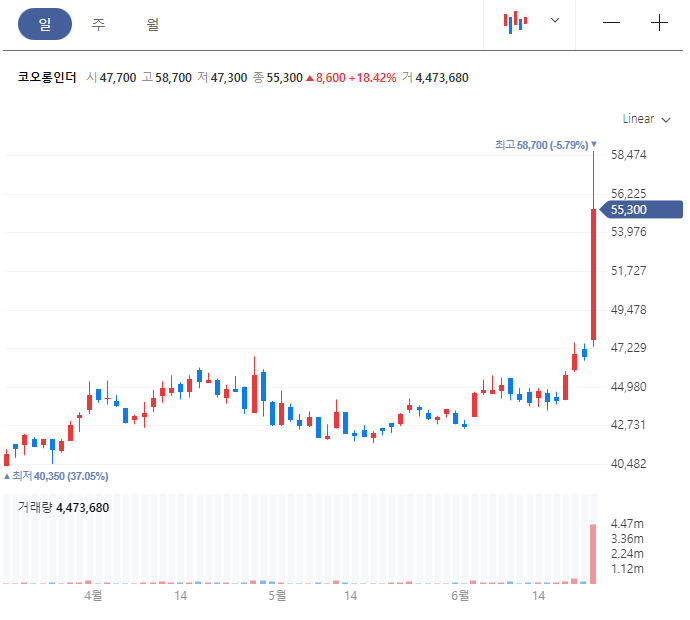690x620 pixels.
Task: Click the 53,976 price axis label
Action: pyautogui.click(x=628, y=232)
